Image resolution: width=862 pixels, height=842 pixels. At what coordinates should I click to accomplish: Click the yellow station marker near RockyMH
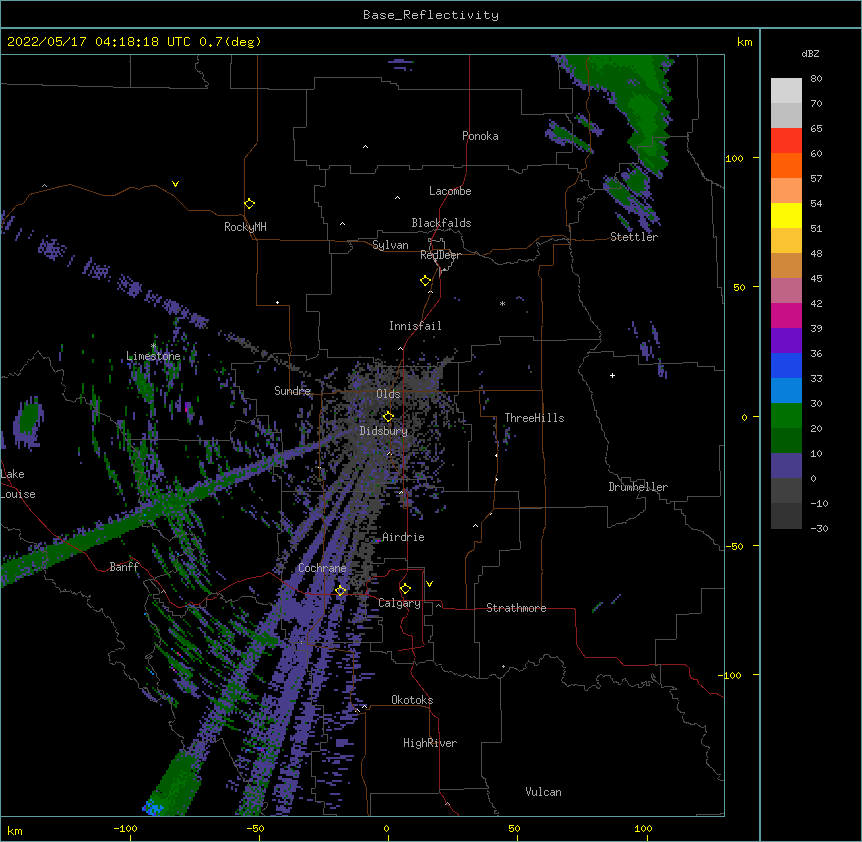pos(250,204)
